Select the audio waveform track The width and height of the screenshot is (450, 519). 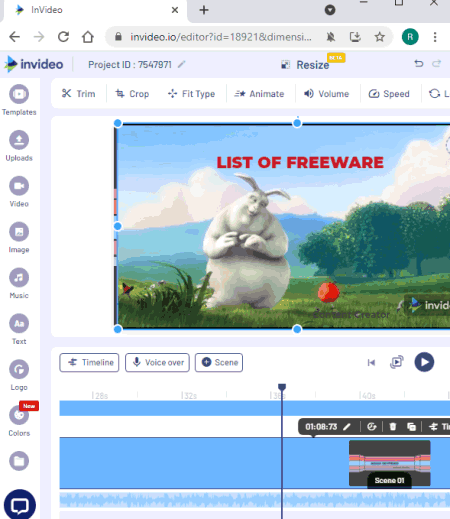point(255,500)
